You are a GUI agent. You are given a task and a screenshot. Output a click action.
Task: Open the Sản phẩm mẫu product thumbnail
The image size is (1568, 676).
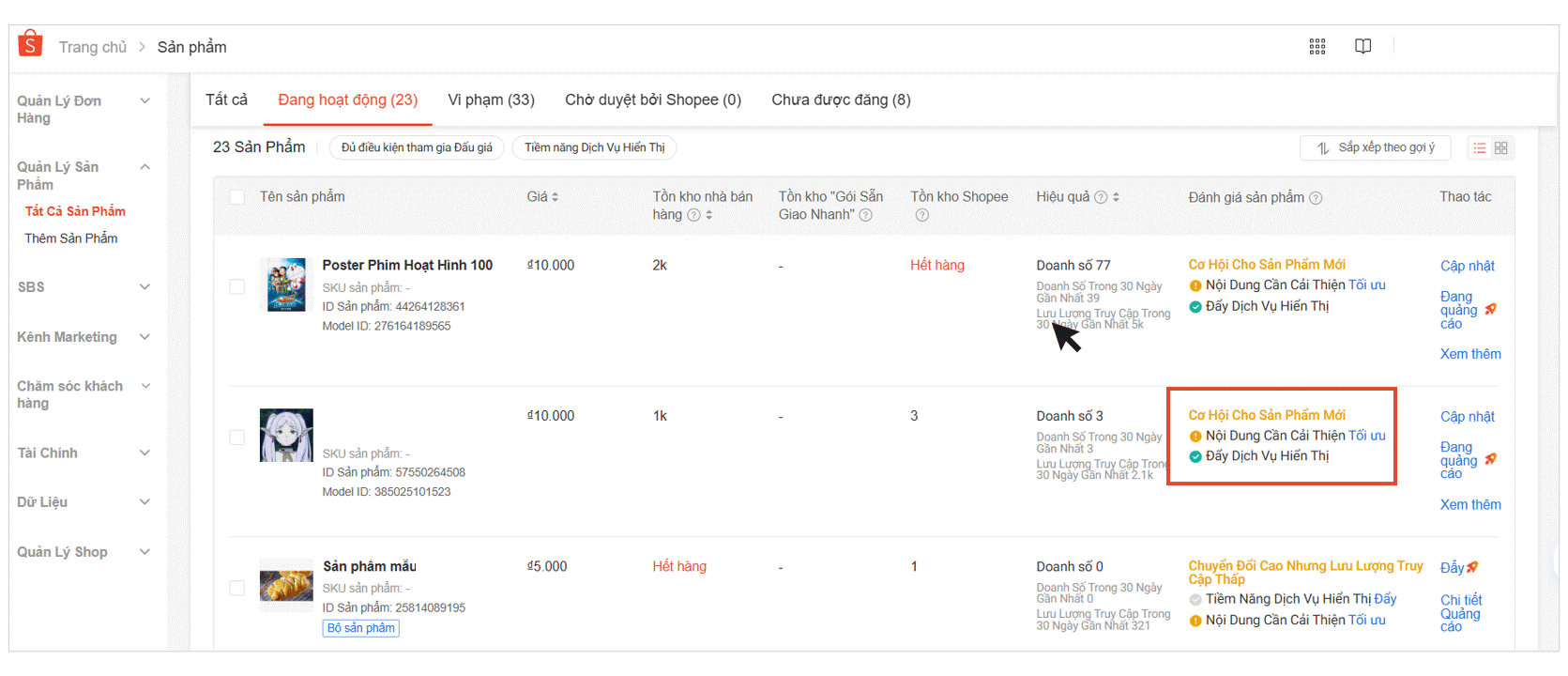[286, 585]
